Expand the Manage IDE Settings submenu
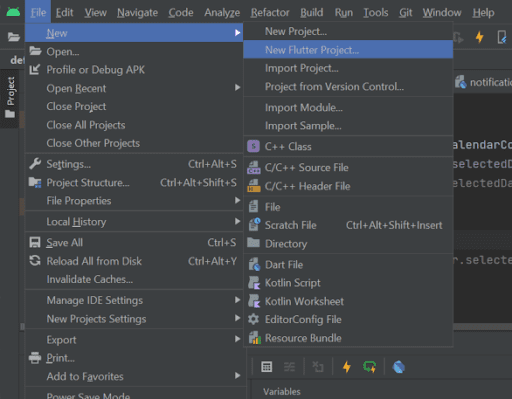 (x=133, y=300)
